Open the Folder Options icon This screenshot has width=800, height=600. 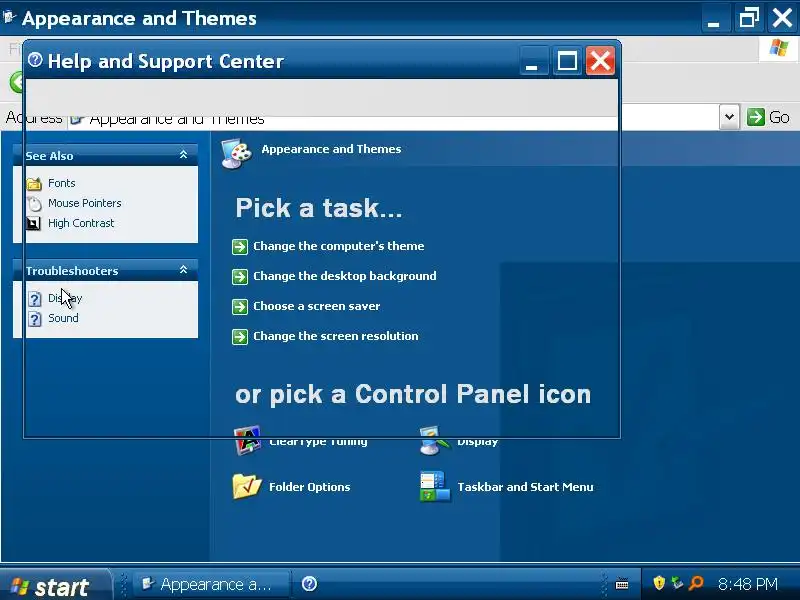tap(247, 486)
